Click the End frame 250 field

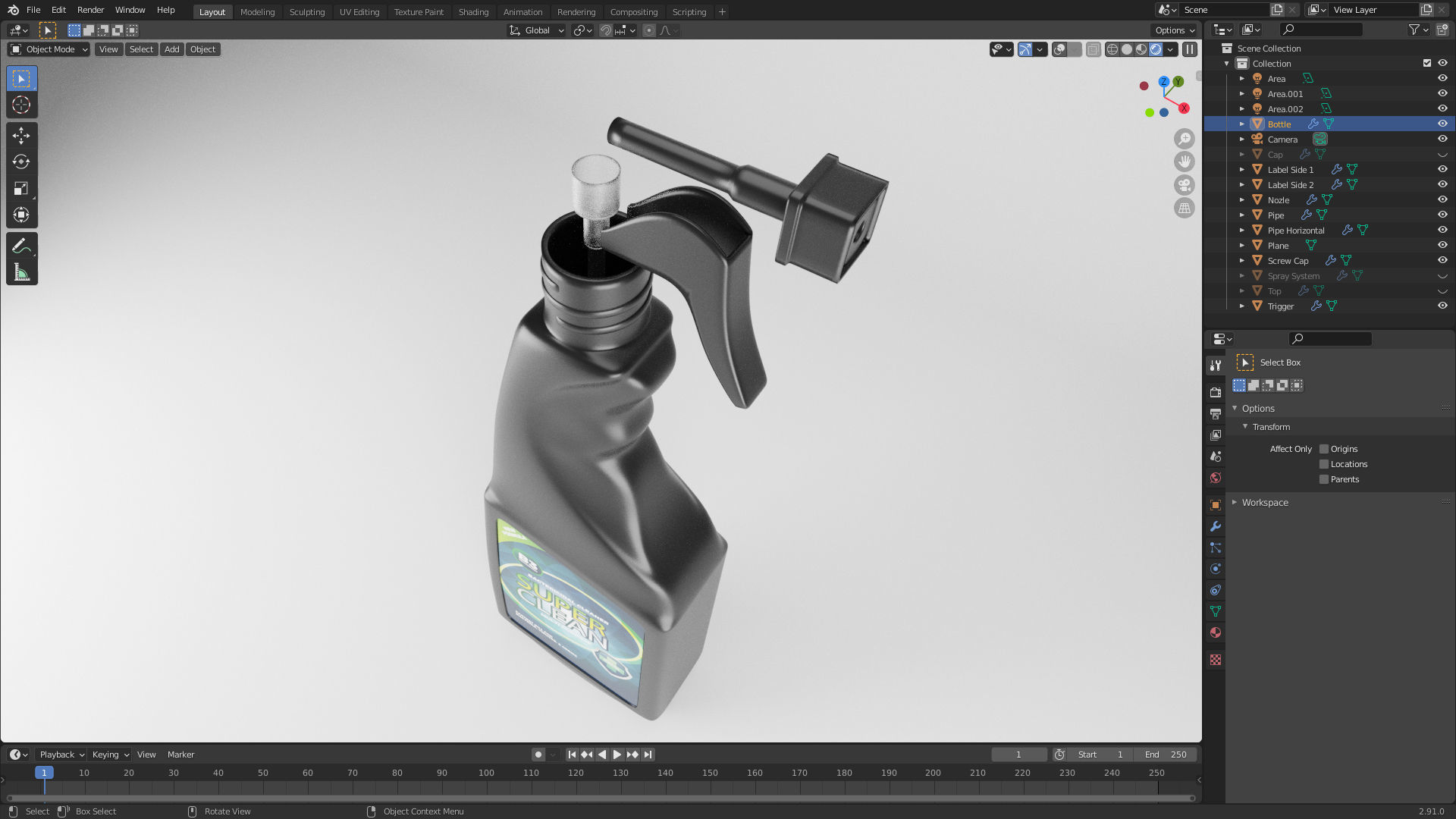[1166, 755]
